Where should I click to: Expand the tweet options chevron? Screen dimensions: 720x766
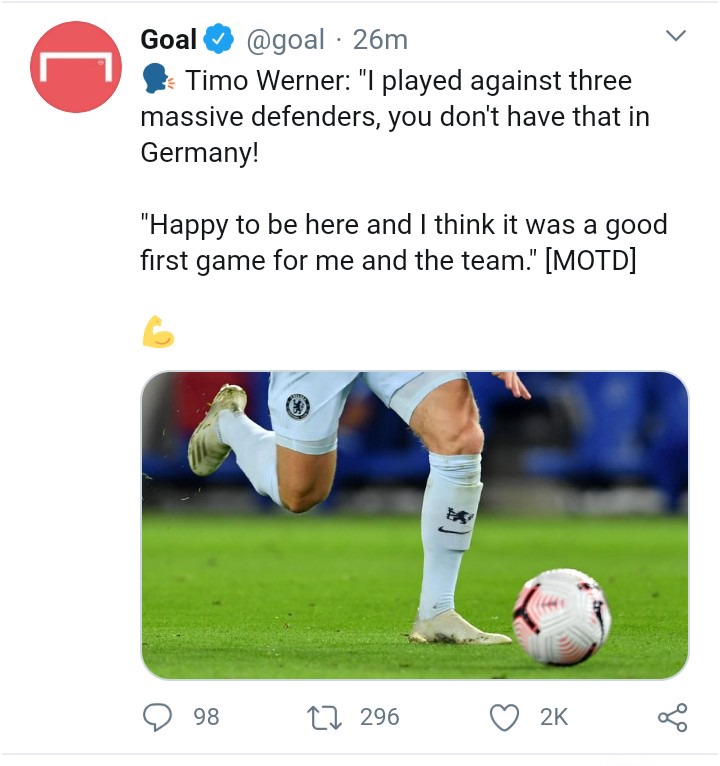point(676,37)
